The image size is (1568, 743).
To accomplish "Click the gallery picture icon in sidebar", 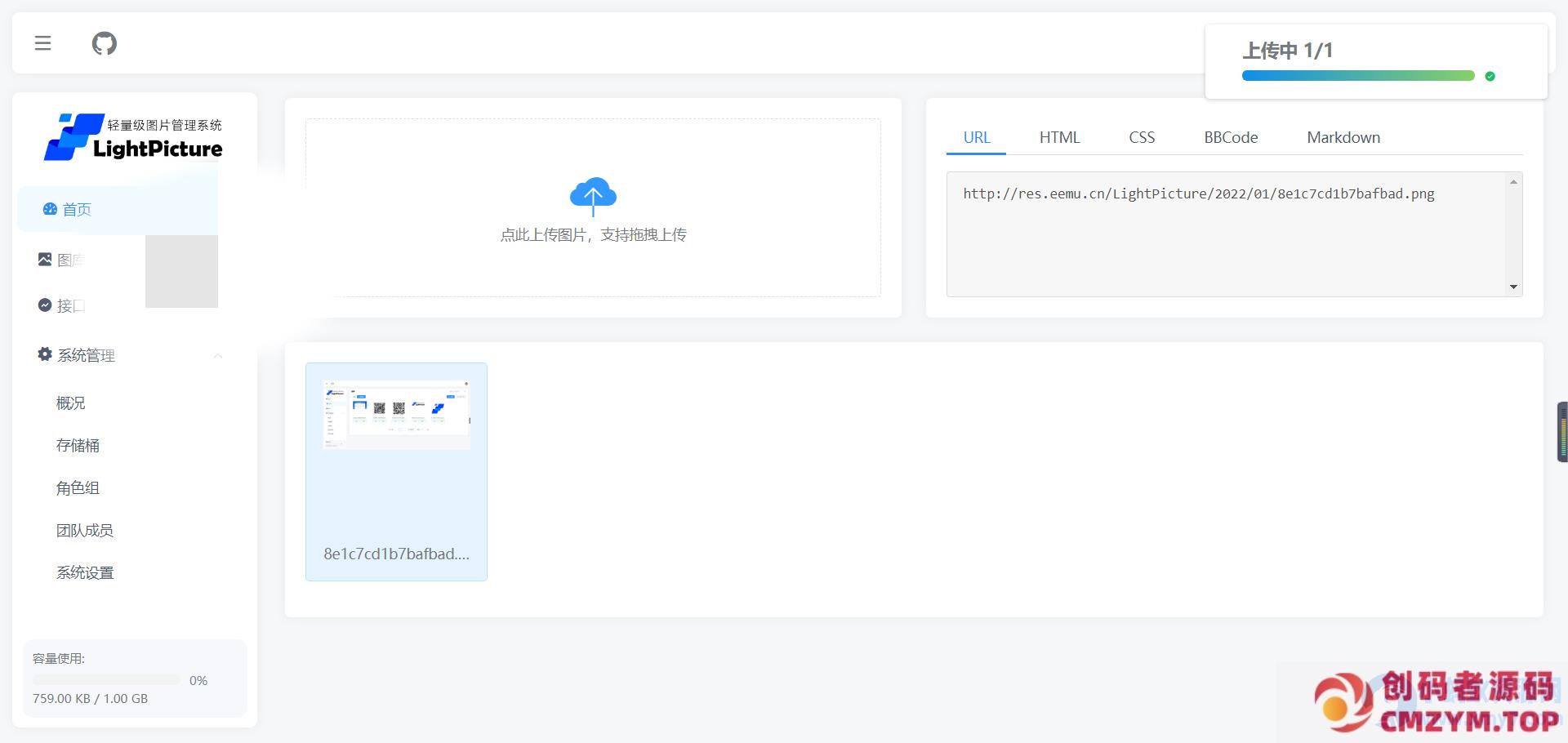I will [45, 260].
